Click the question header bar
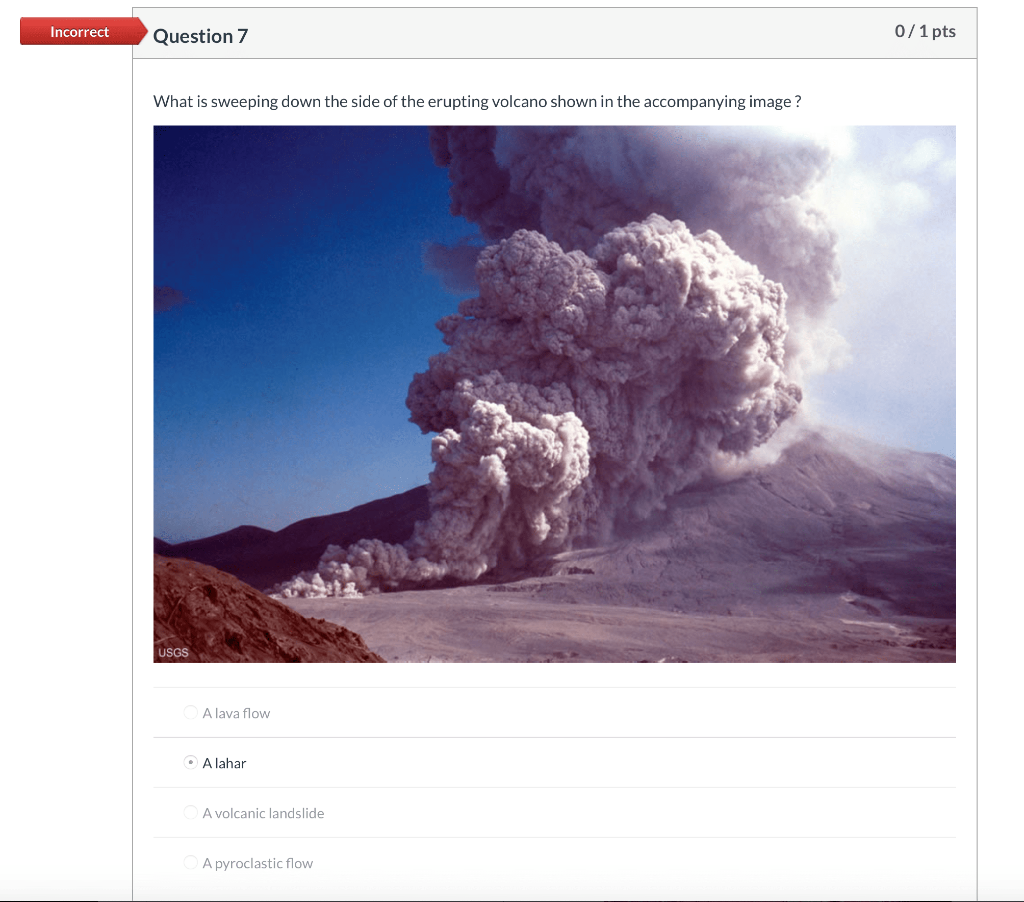This screenshot has width=1024, height=902. [x=554, y=33]
